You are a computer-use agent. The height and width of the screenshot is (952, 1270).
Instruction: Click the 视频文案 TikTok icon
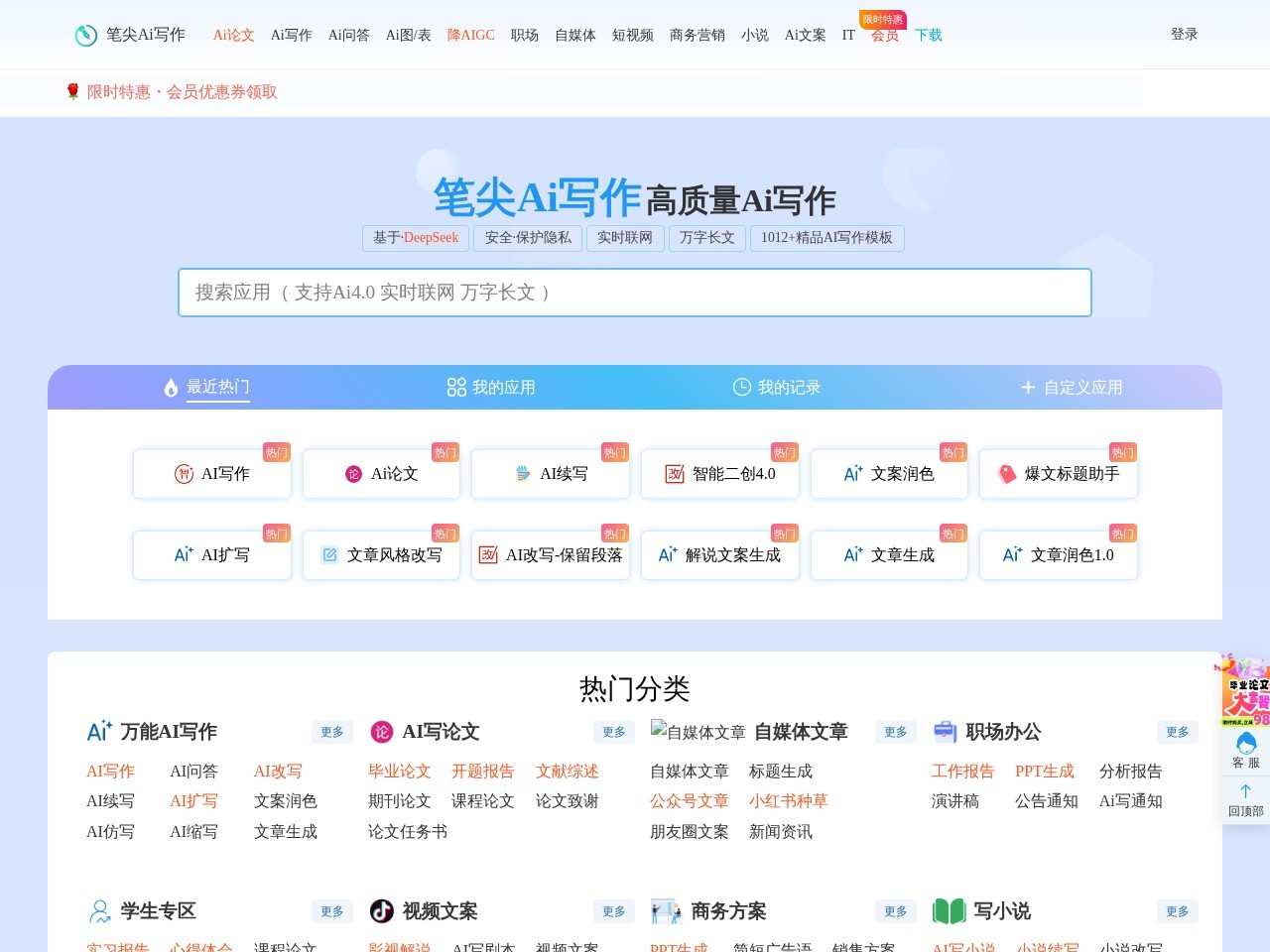point(382,911)
